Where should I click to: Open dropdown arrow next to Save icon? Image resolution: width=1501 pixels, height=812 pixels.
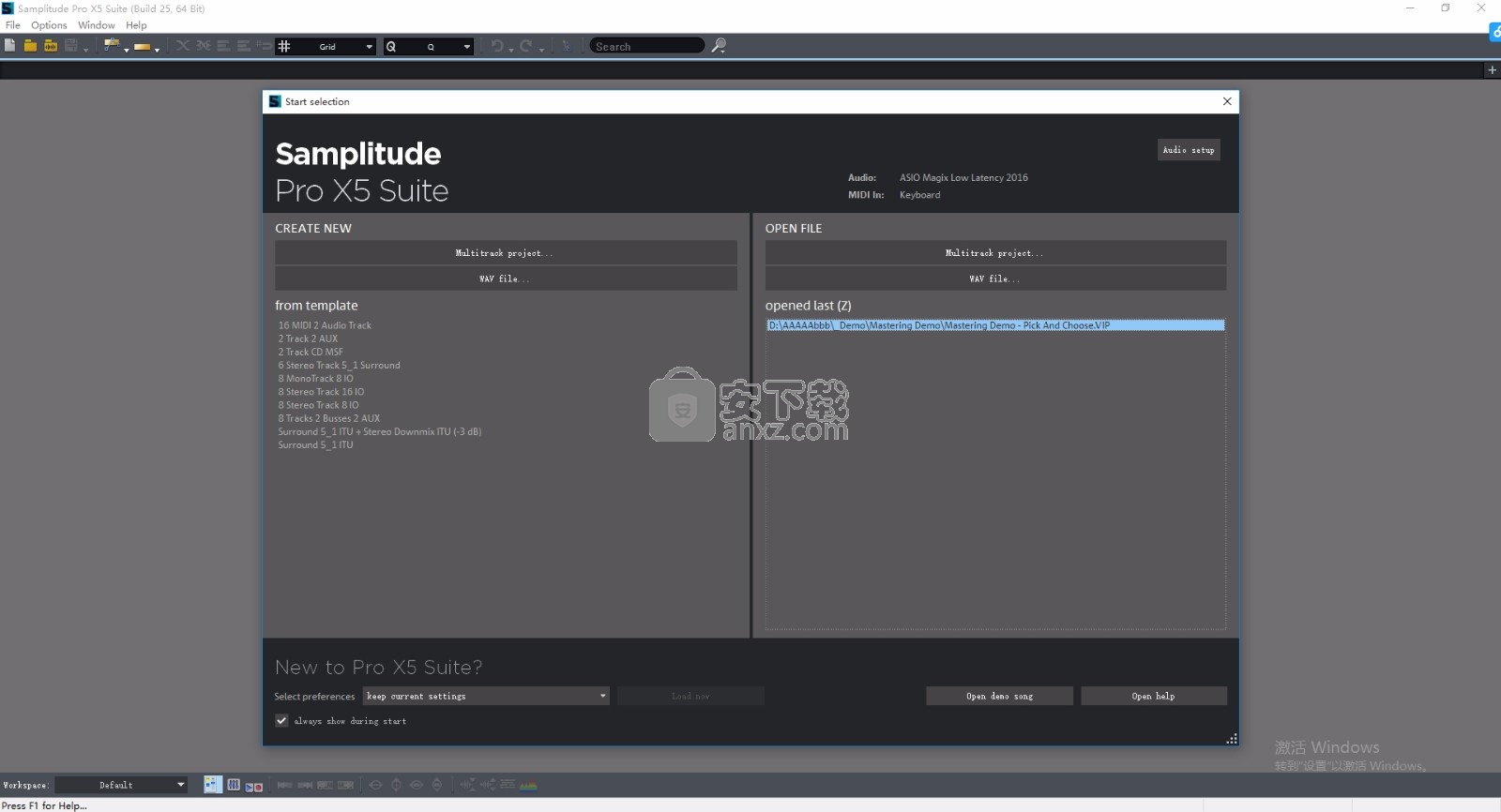point(85,50)
